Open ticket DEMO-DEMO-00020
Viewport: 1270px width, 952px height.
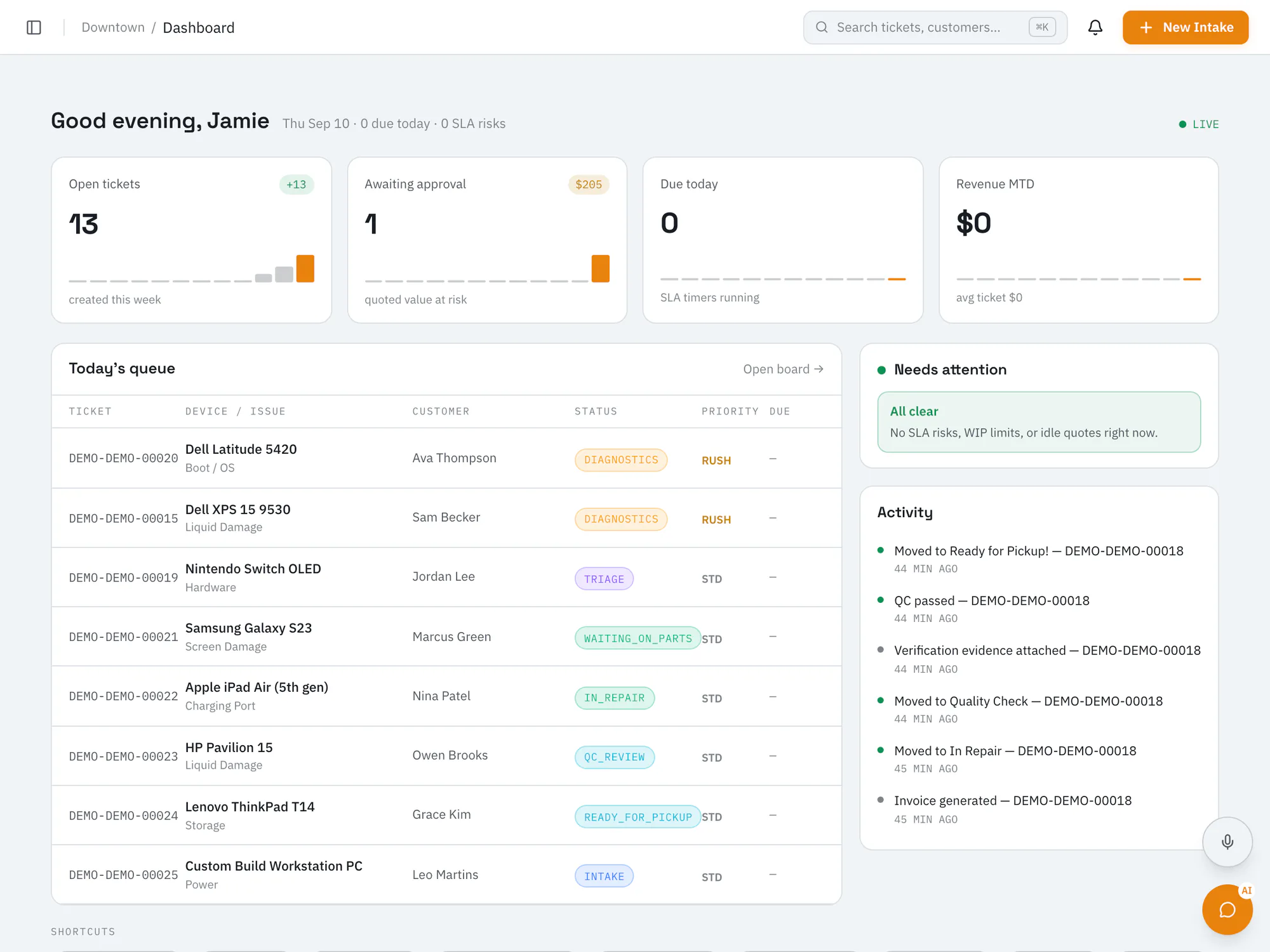(x=123, y=458)
